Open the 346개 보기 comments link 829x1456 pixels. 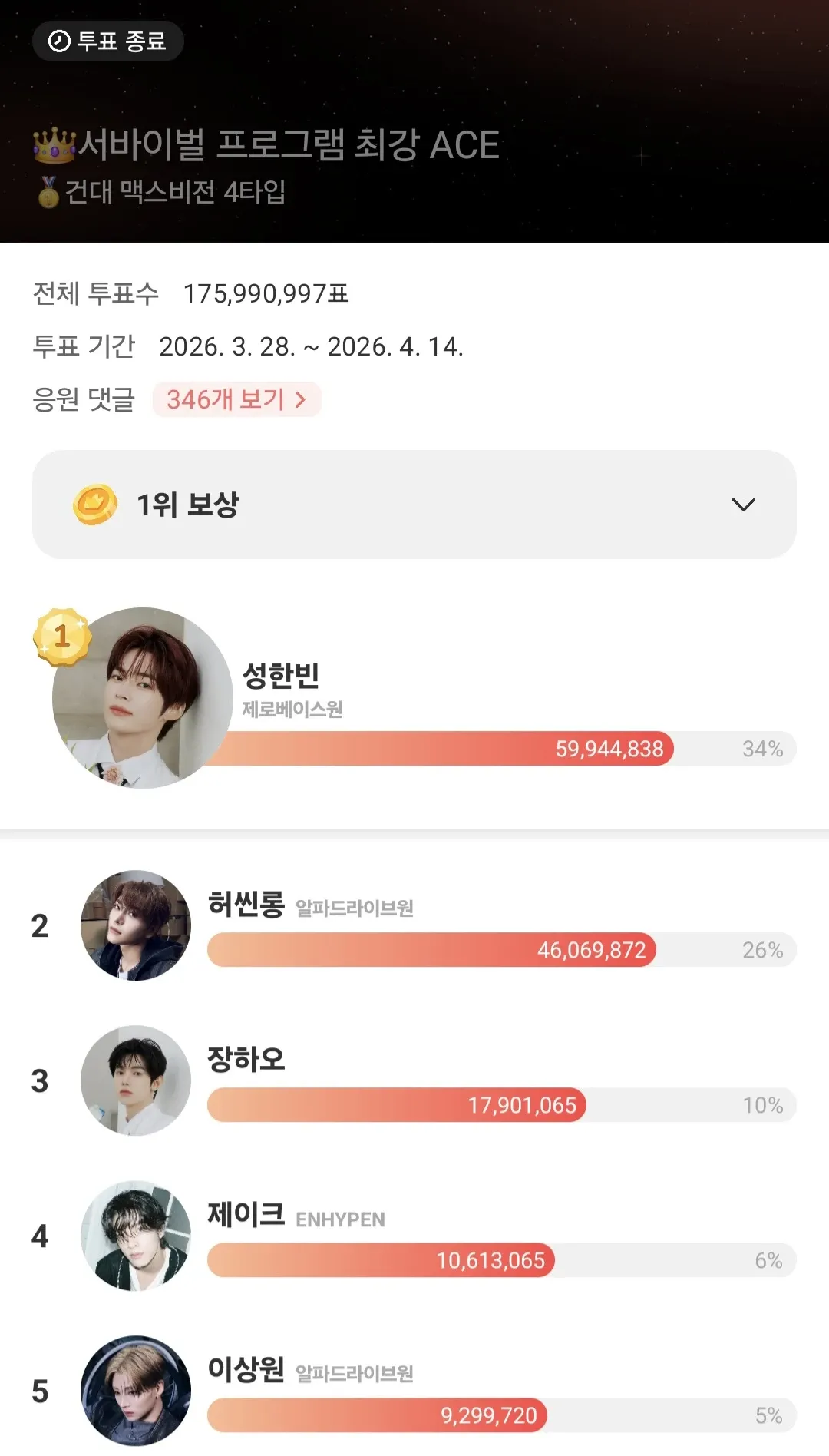pos(236,399)
